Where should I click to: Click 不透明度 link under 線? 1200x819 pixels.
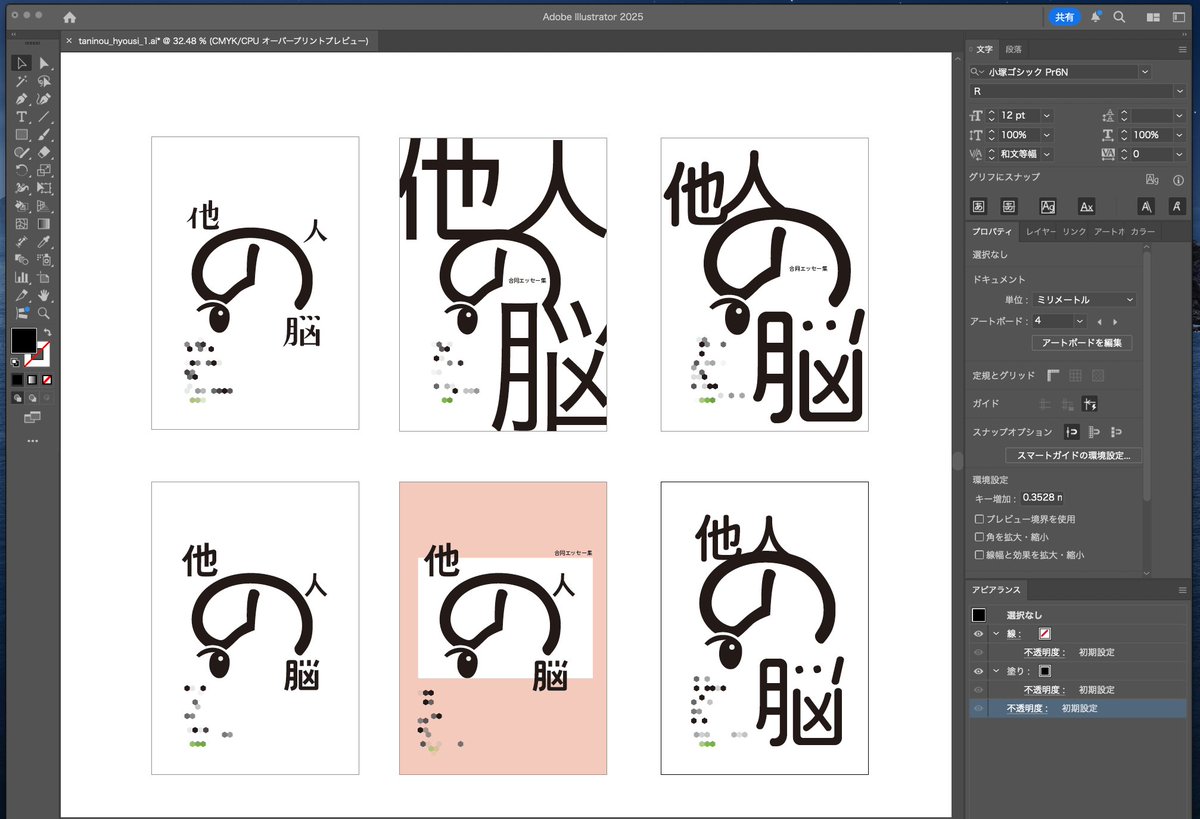pos(1044,652)
